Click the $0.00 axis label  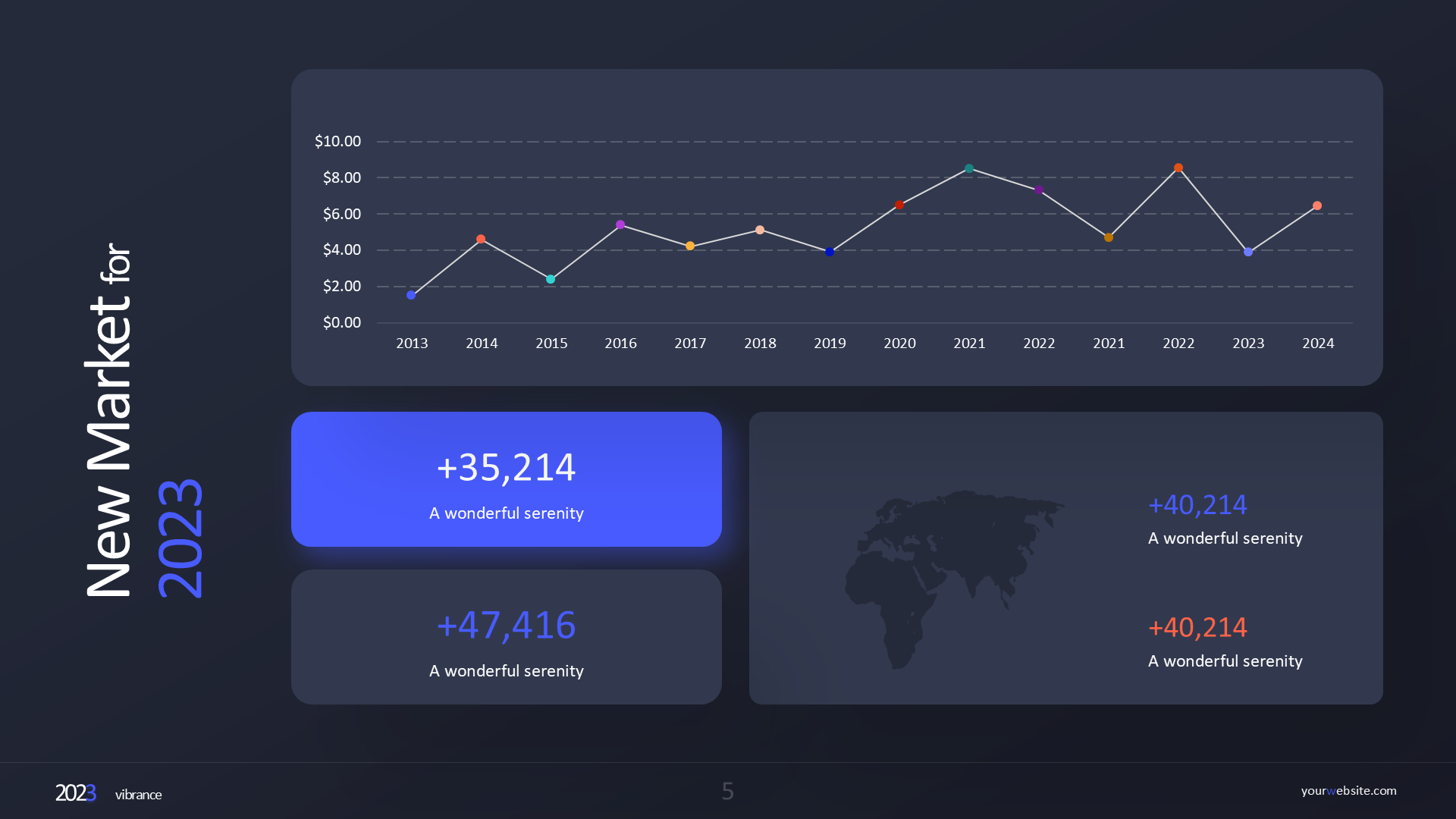click(x=341, y=322)
